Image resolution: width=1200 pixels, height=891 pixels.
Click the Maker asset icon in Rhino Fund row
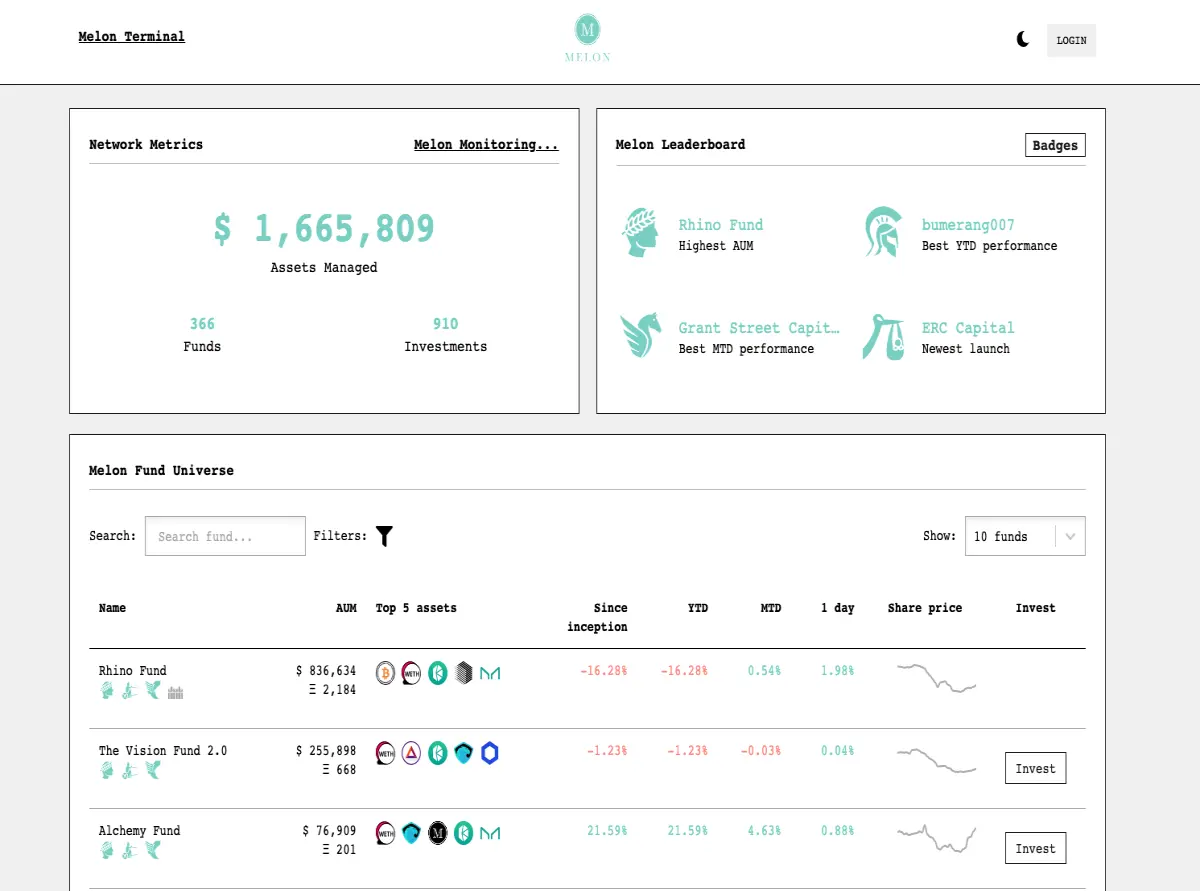[490, 674]
